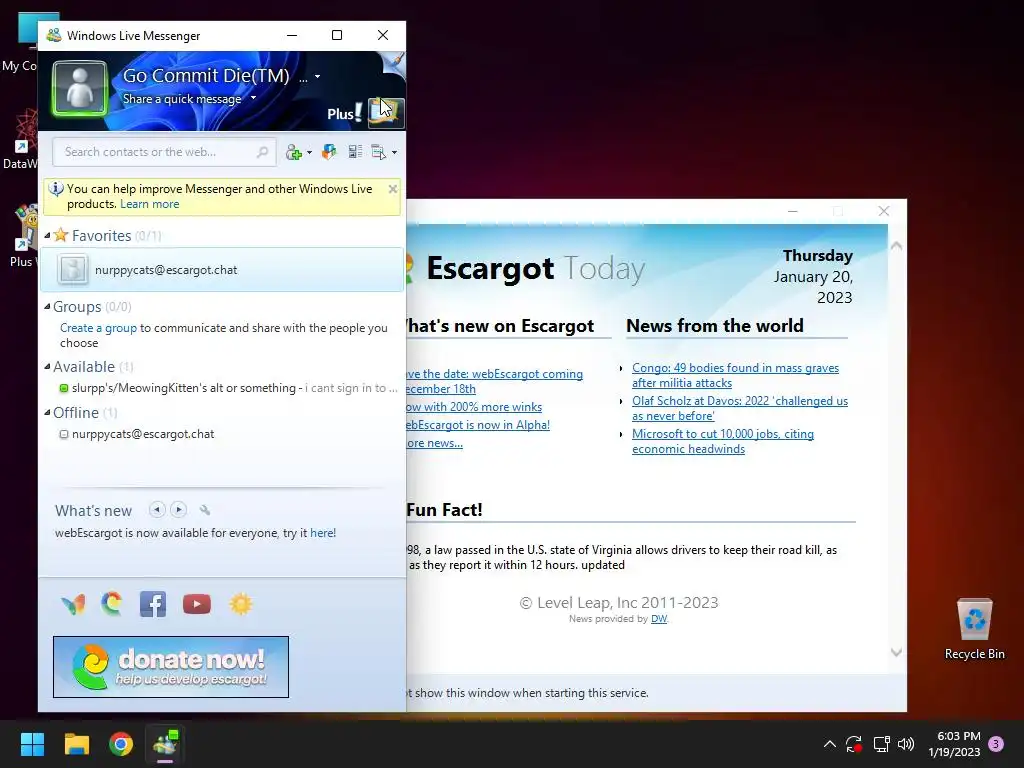
Task: Click the What's new wrench settings icon
Action: [x=204, y=510]
